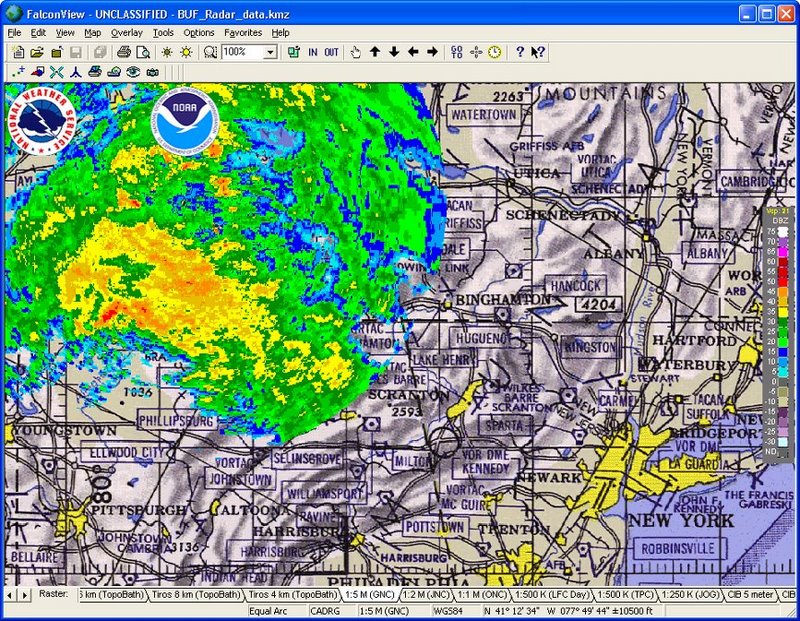Select the hand panning tool
Screen dimensions: 800x621
353,51
